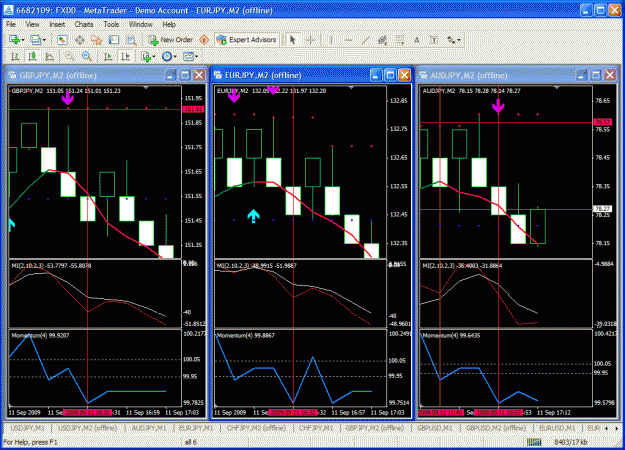This screenshot has width=625, height=450.
Task: Select the trendline drawing tool
Action: pos(365,40)
